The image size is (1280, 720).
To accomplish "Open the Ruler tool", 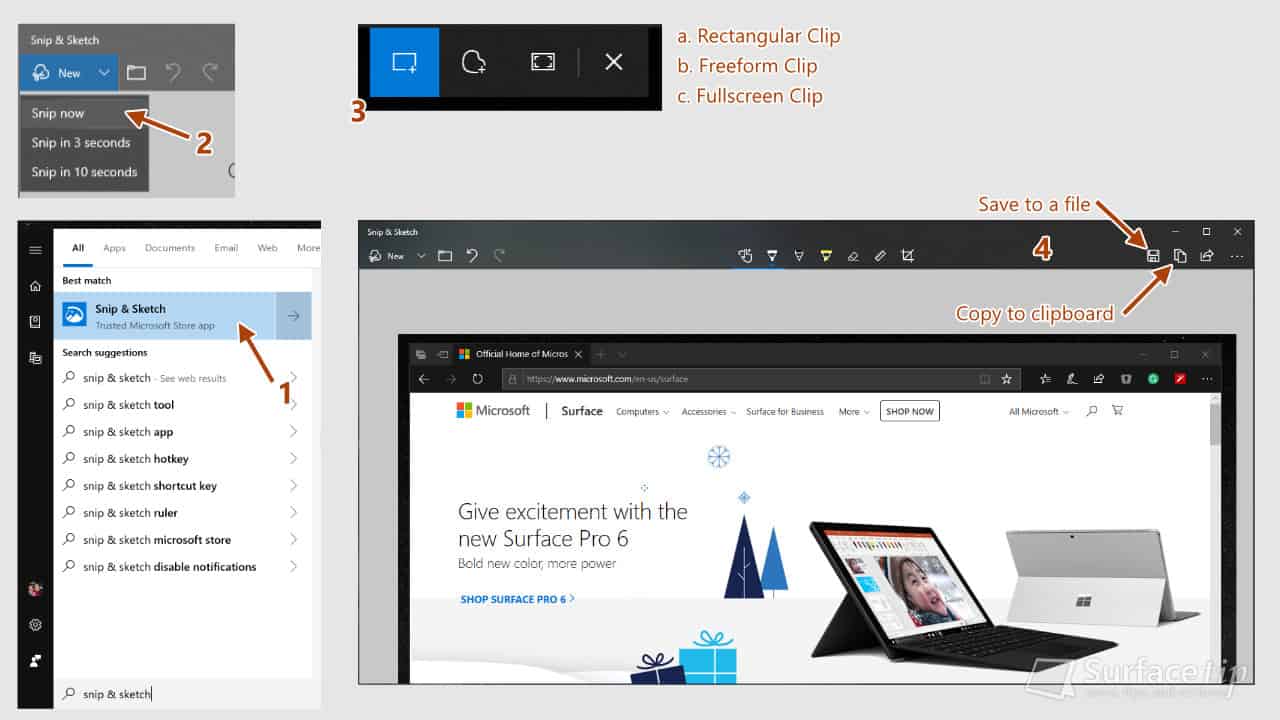I will pos(880,255).
